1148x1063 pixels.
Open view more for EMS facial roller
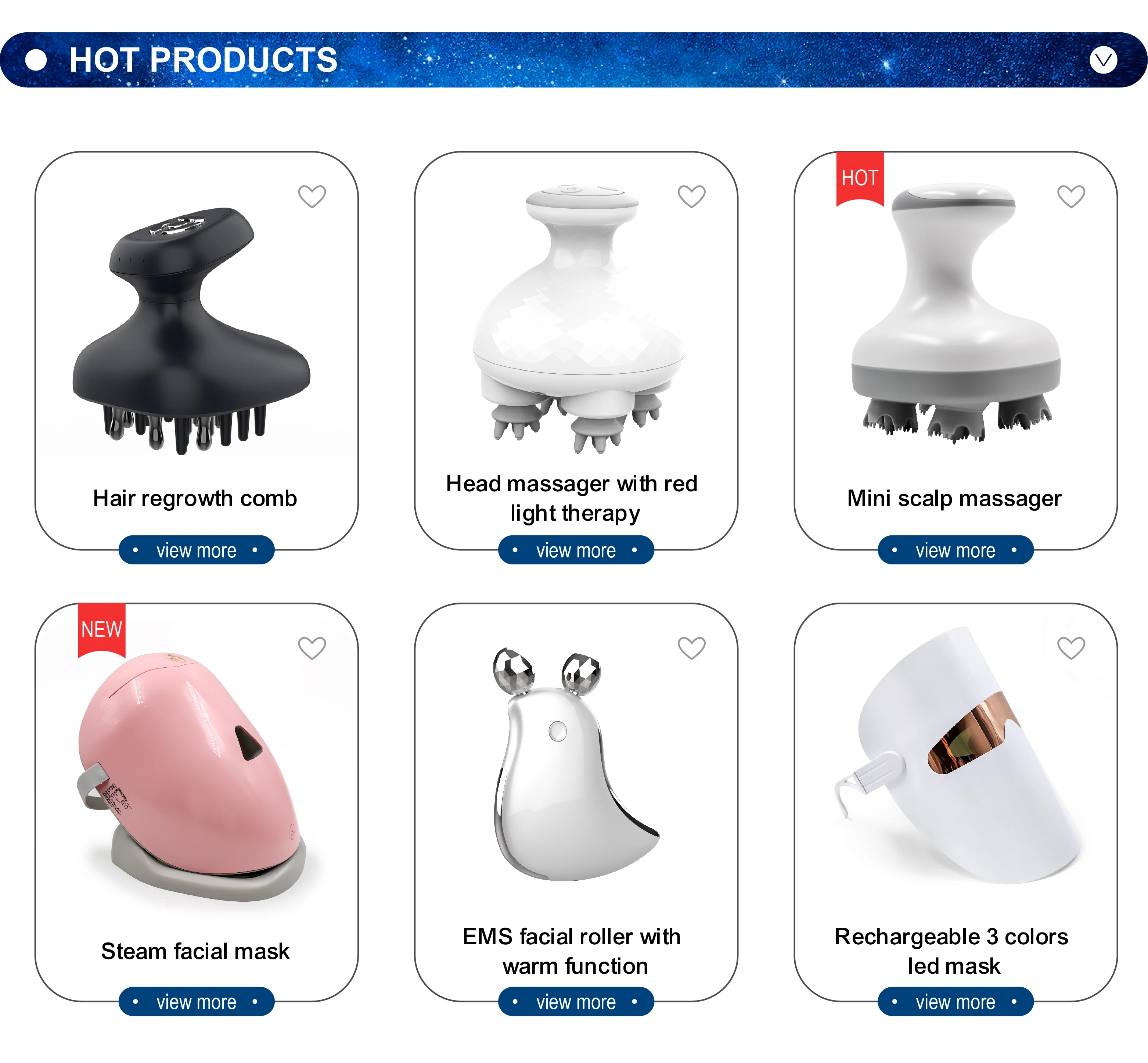tap(576, 1001)
